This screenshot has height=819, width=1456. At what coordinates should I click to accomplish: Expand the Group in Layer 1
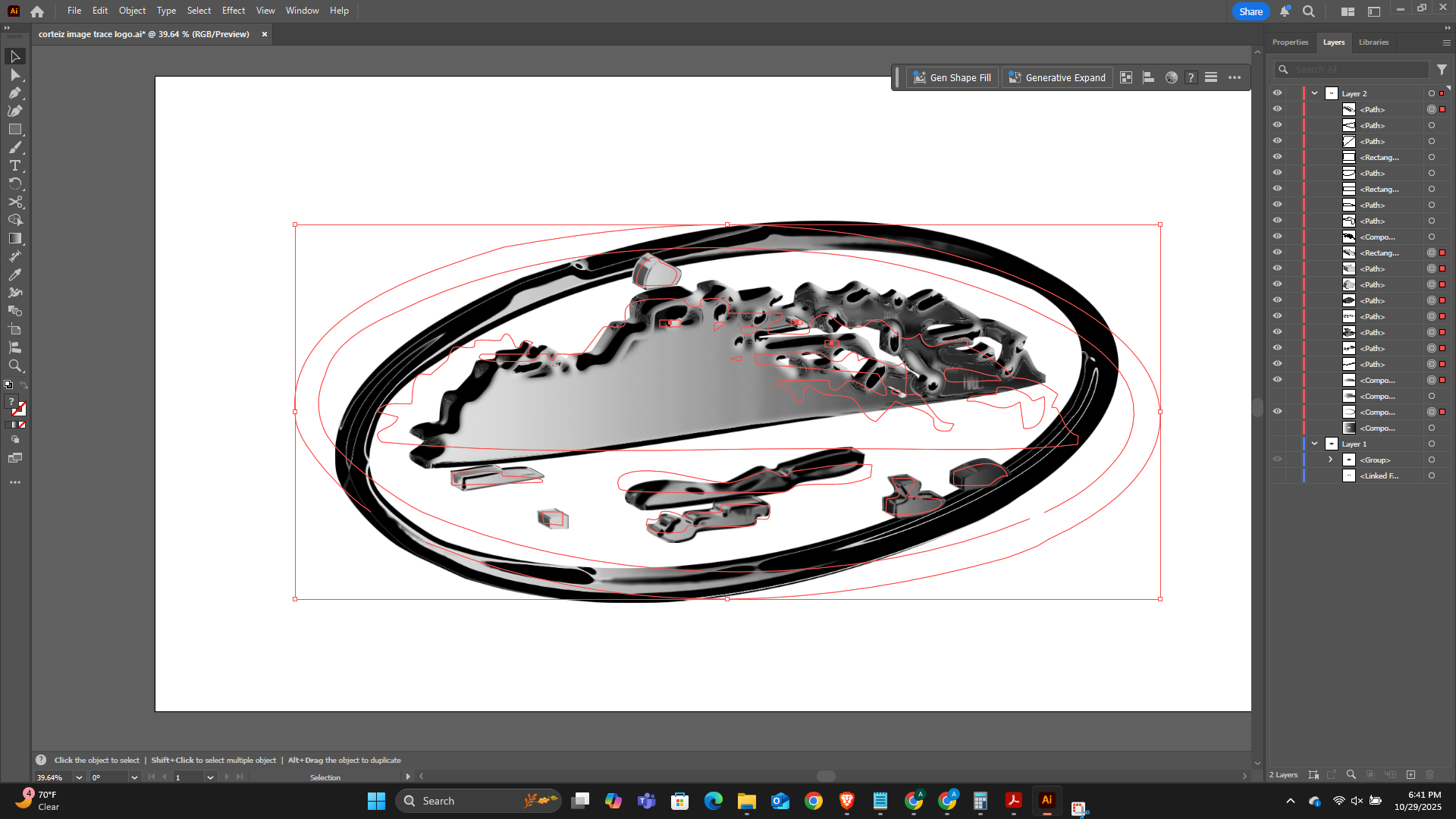tap(1330, 460)
